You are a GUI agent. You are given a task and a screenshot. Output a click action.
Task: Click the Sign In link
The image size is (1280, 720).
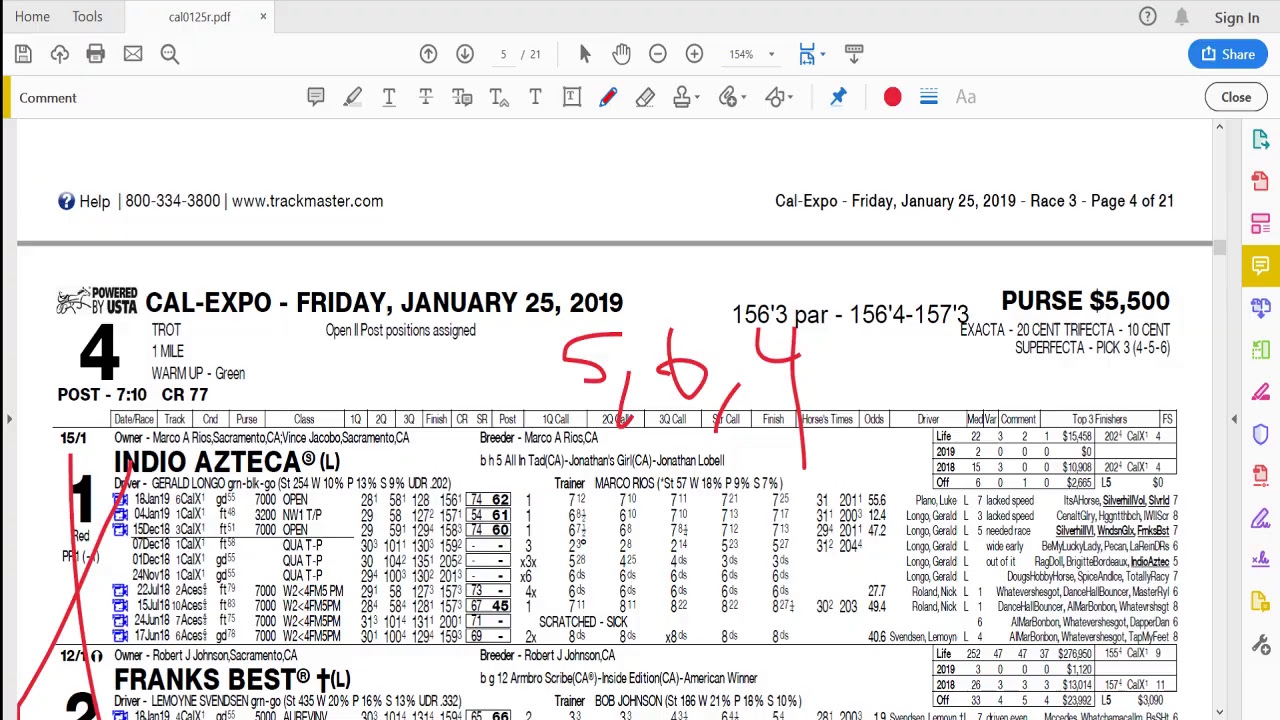pyautogui.click(x=1237, y=18)
